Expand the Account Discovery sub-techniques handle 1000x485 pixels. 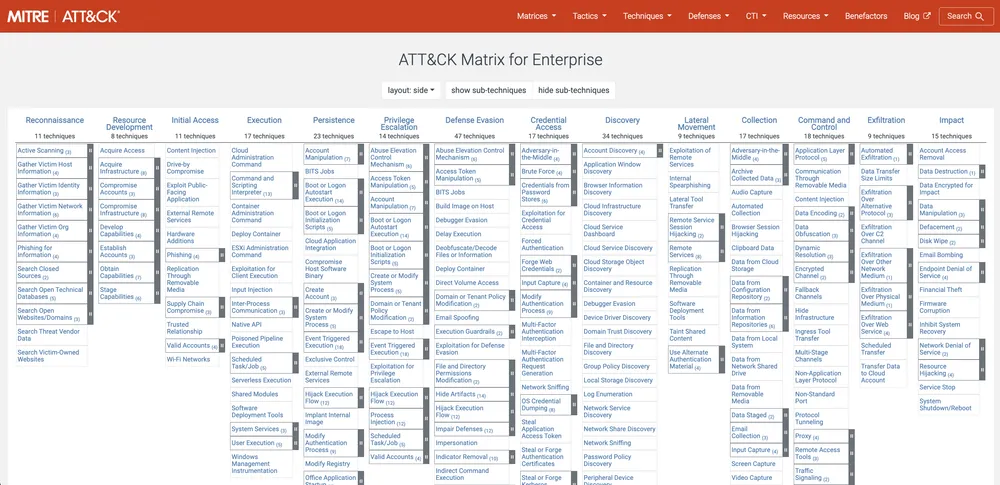(x=659, y=151)
